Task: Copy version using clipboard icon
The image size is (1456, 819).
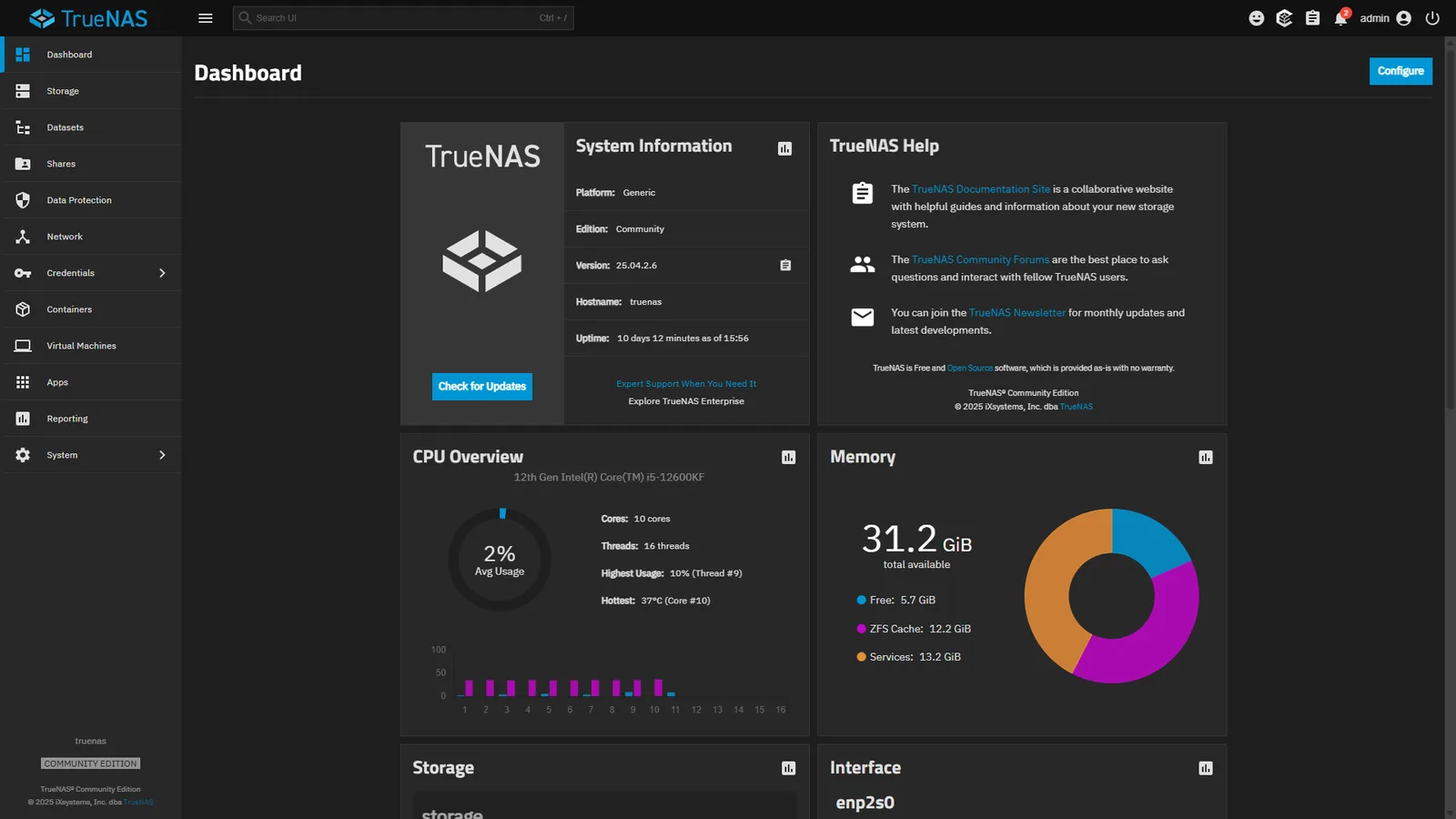Action: click(x=785, y=266)
